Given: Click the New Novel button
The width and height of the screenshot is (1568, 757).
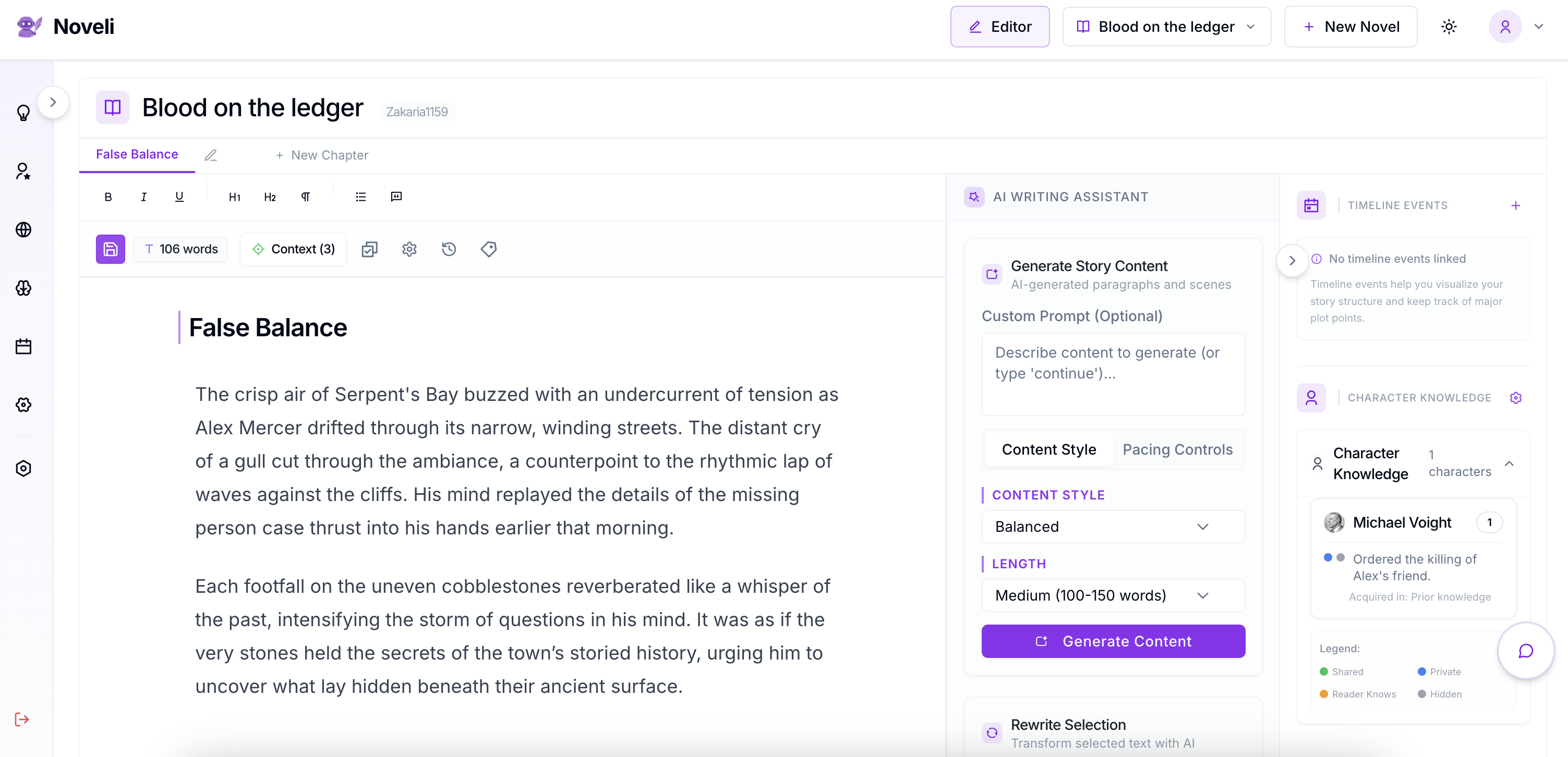Looking at the screenshot, I should 1350,27.
